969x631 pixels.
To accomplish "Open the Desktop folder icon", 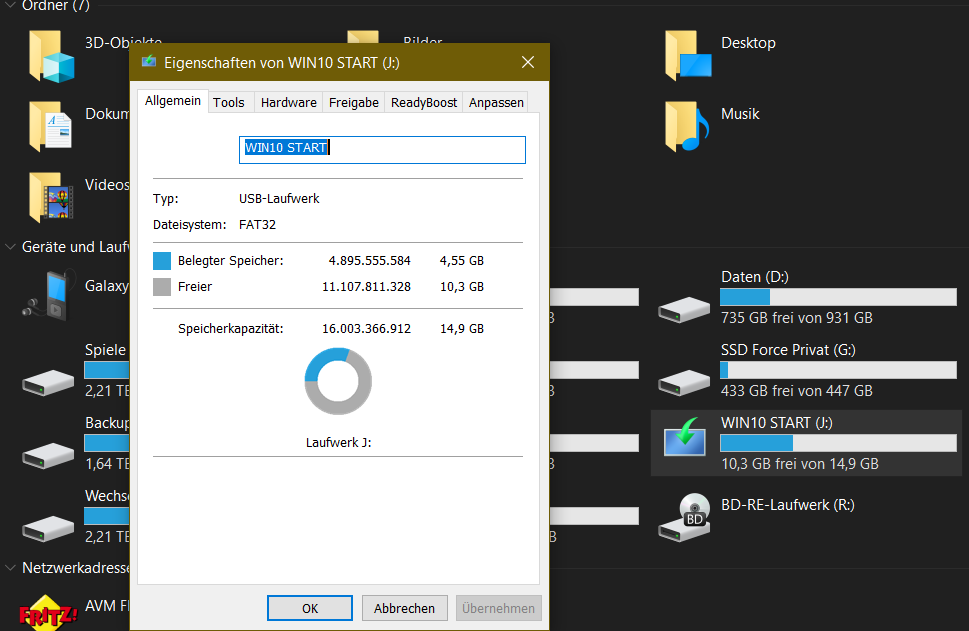I will [x=688, y=56].
